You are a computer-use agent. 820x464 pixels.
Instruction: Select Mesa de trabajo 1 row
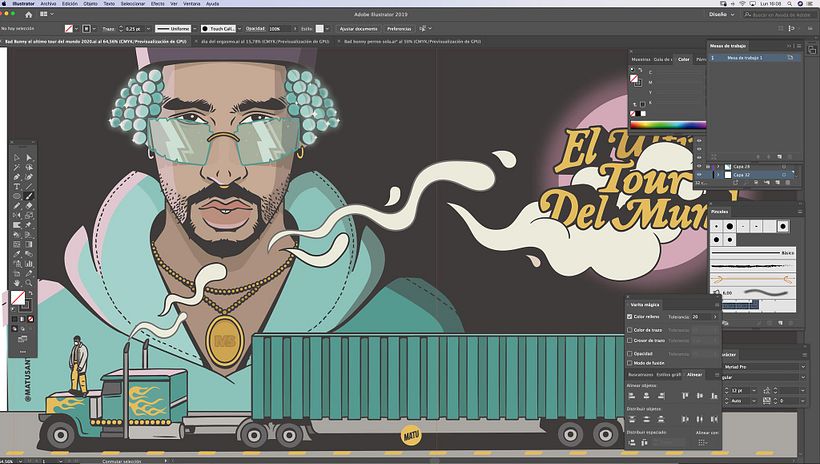(755, 58)
